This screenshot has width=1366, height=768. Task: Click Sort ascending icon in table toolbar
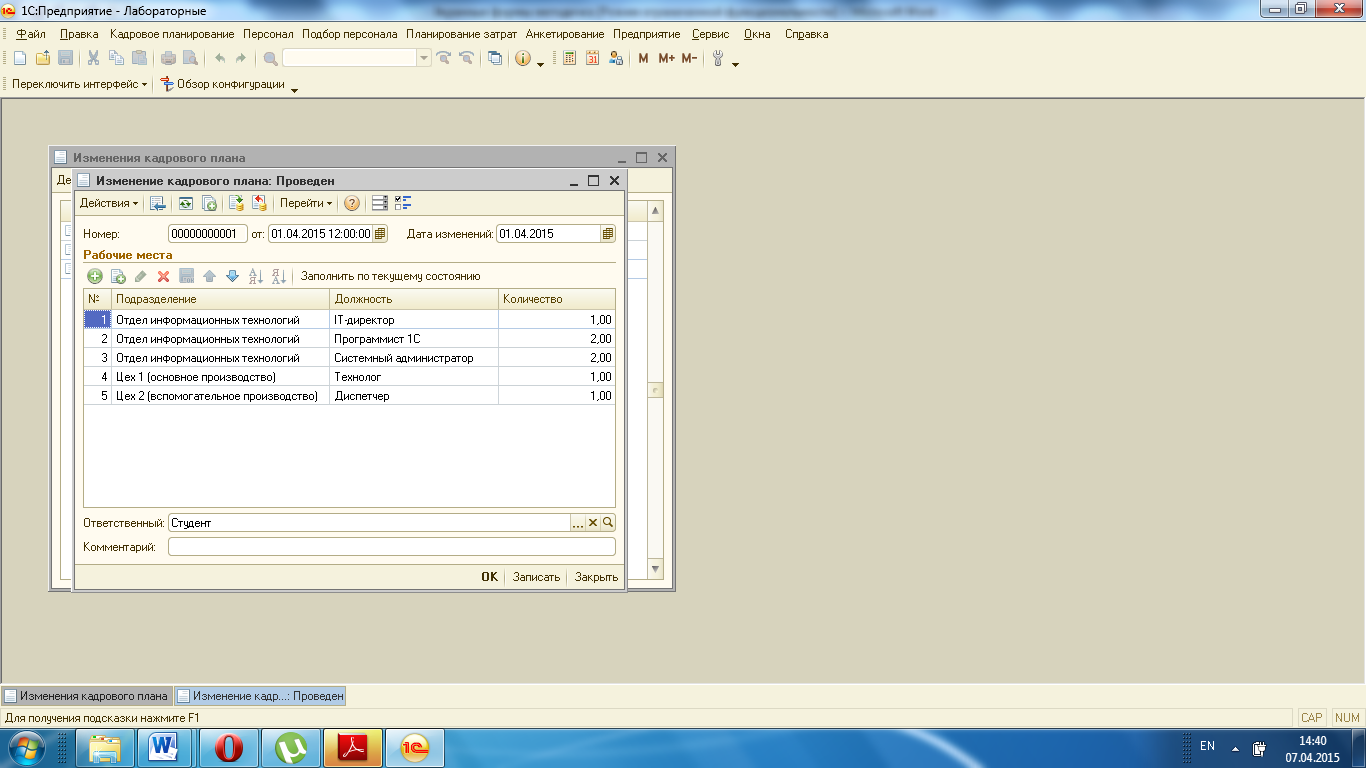[x=255, y=276]
